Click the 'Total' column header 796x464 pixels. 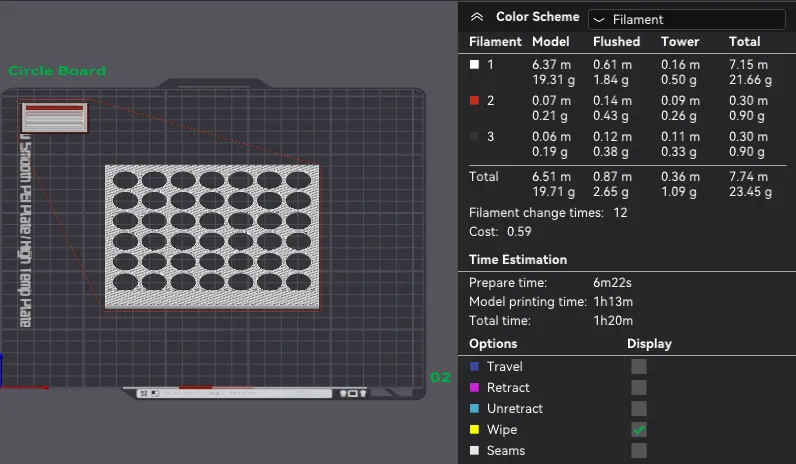click(744, 42)
